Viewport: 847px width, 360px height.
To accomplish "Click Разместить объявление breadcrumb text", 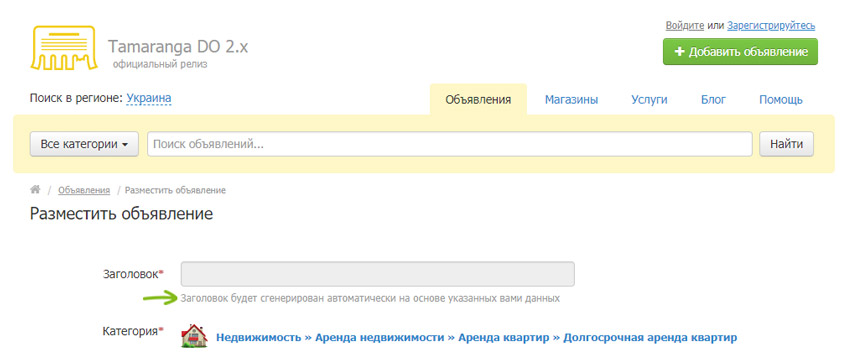I will tap(176, 190).
